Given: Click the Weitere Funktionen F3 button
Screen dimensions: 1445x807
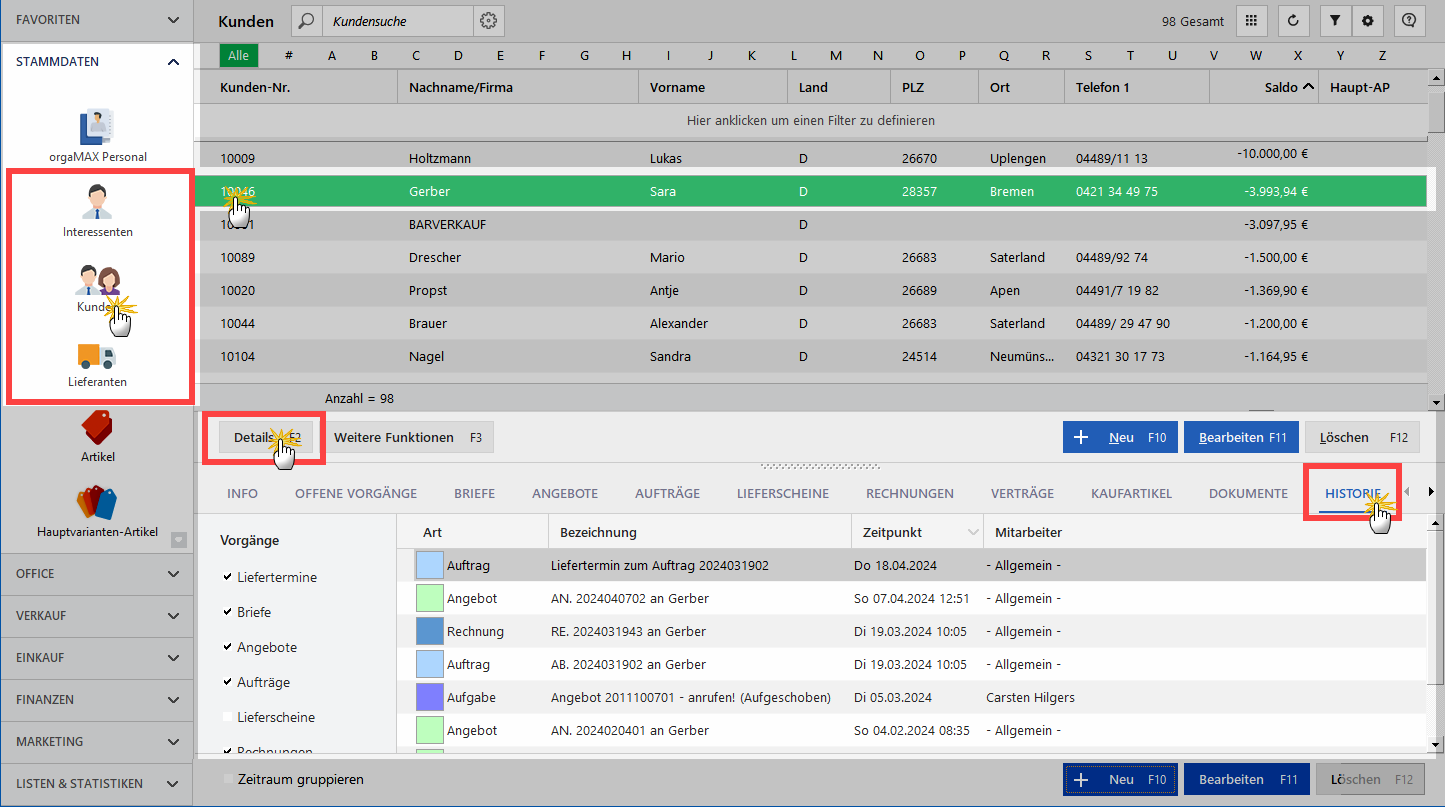Looking at the screenshot, I should click(x=408, y=437).
